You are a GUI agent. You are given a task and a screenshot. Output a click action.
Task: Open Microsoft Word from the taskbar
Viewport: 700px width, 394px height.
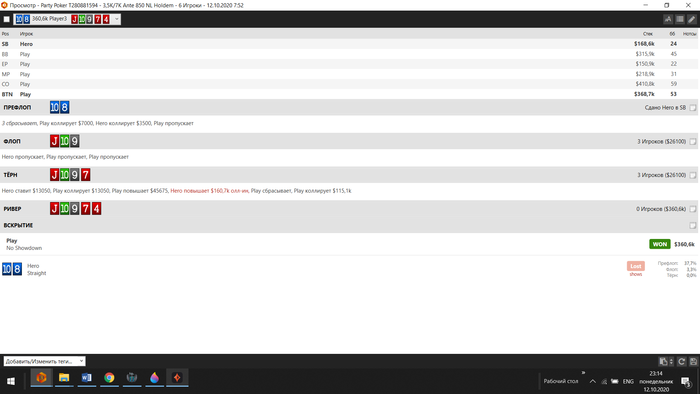87,378
